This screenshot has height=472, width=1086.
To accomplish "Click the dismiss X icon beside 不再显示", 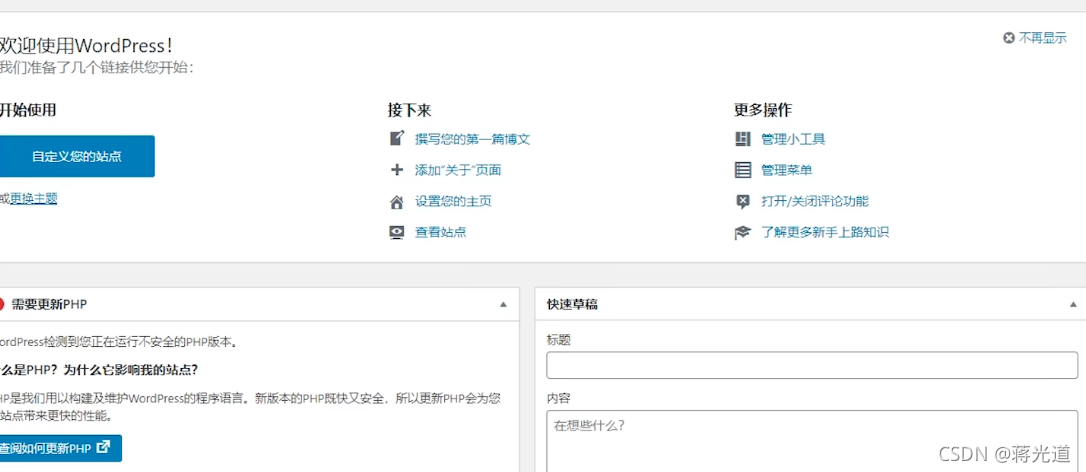I will pos(1008,38).
